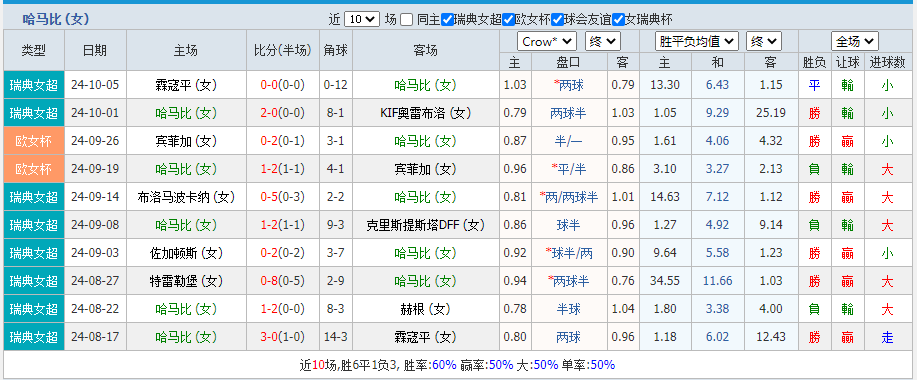Click the 走 result on 24-08-17
Image resolution: width=917 pixels, height=380 pixels.
(887, 337)
